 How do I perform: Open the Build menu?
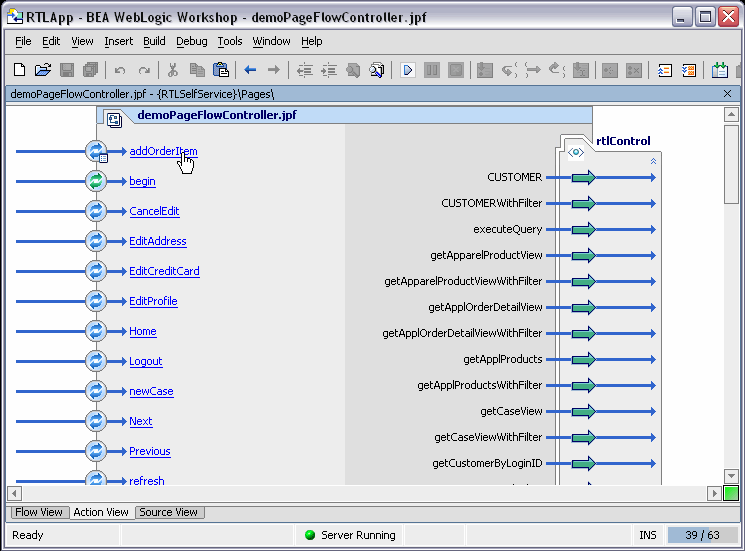coord(154,41)
